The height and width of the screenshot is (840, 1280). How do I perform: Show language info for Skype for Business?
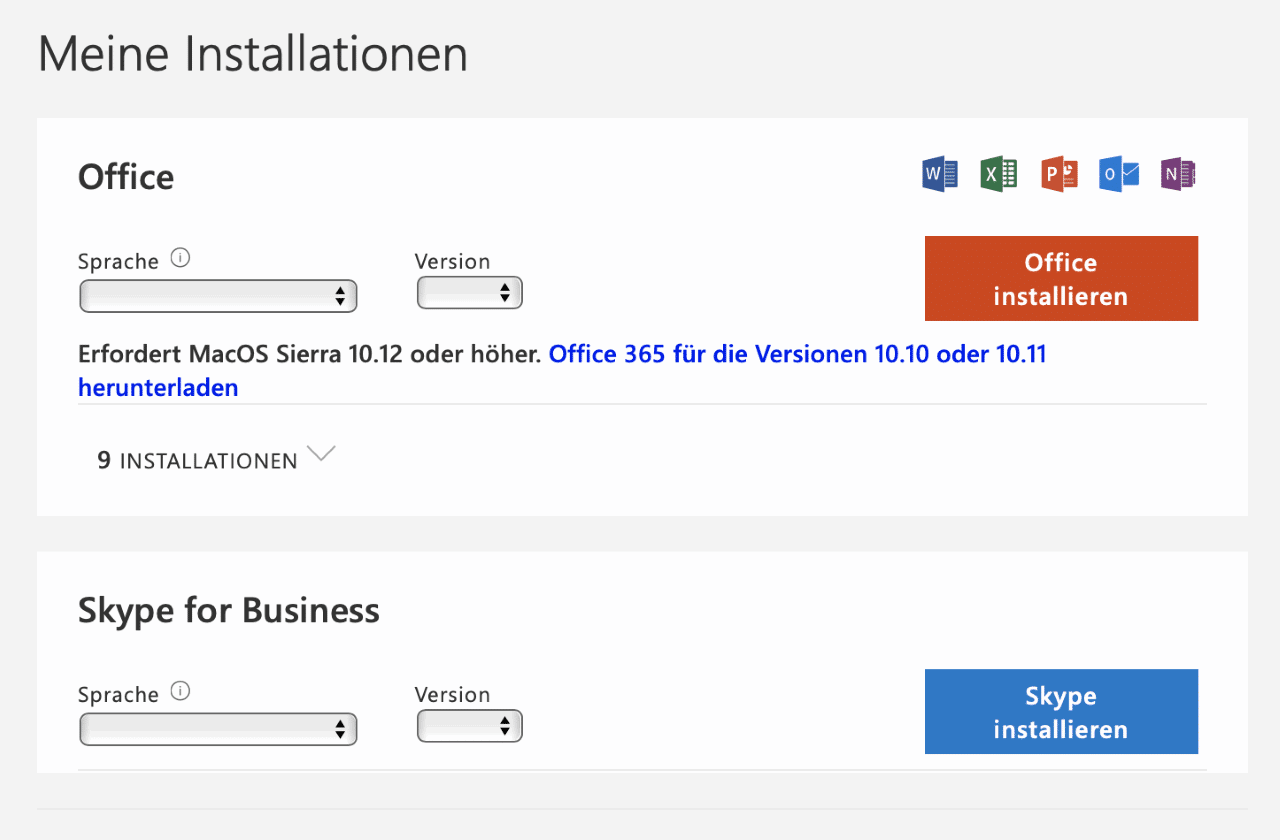(x=180, y=691)
